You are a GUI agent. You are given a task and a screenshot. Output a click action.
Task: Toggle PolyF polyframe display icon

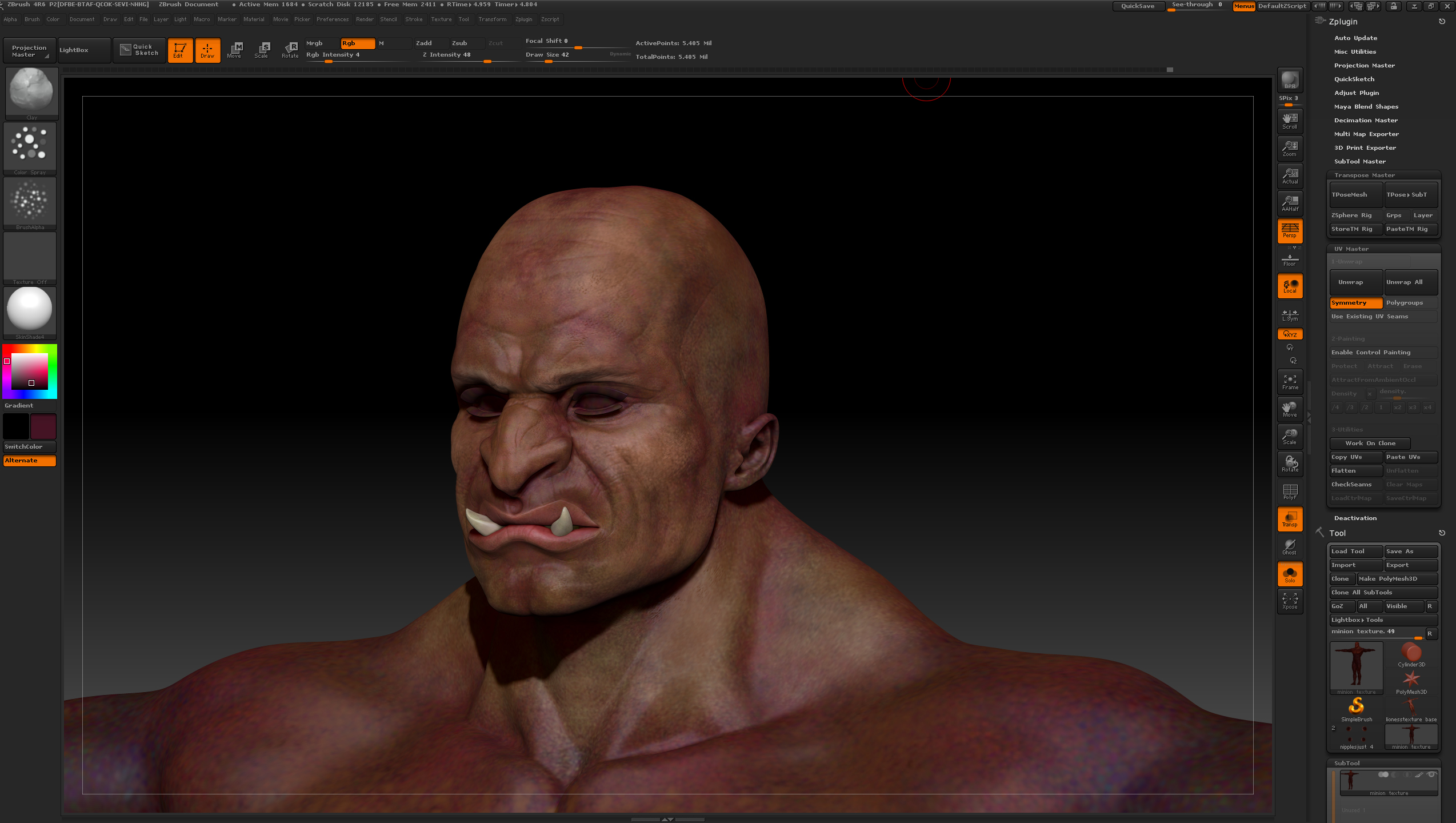1290,492
